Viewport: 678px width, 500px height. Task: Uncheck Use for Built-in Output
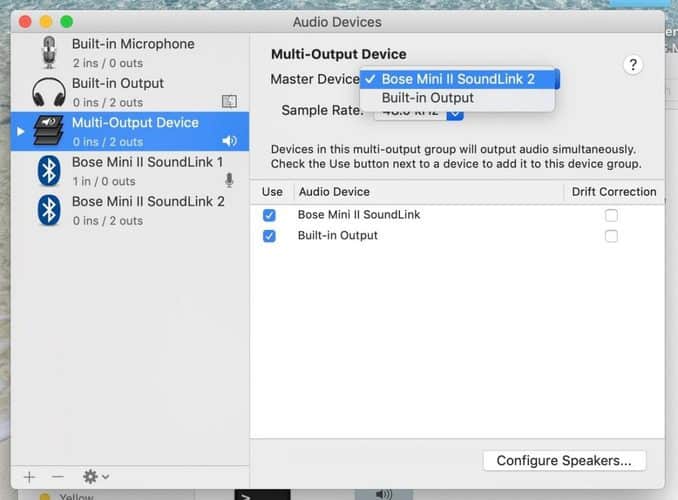tap(269, 236)
